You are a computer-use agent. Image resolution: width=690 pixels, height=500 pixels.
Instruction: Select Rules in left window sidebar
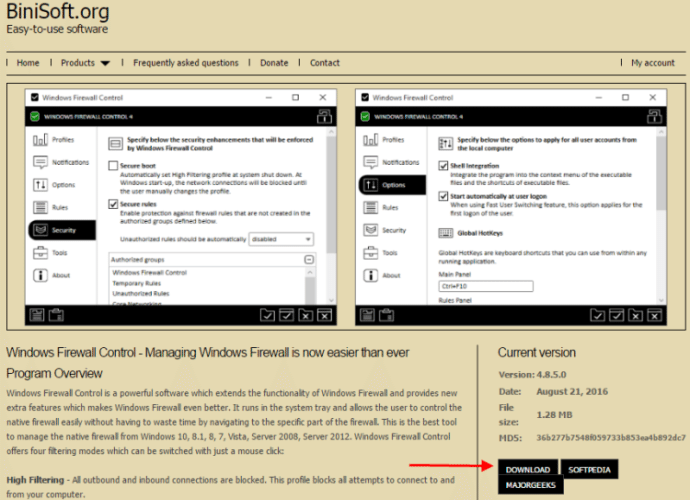(x=51, y=207)
